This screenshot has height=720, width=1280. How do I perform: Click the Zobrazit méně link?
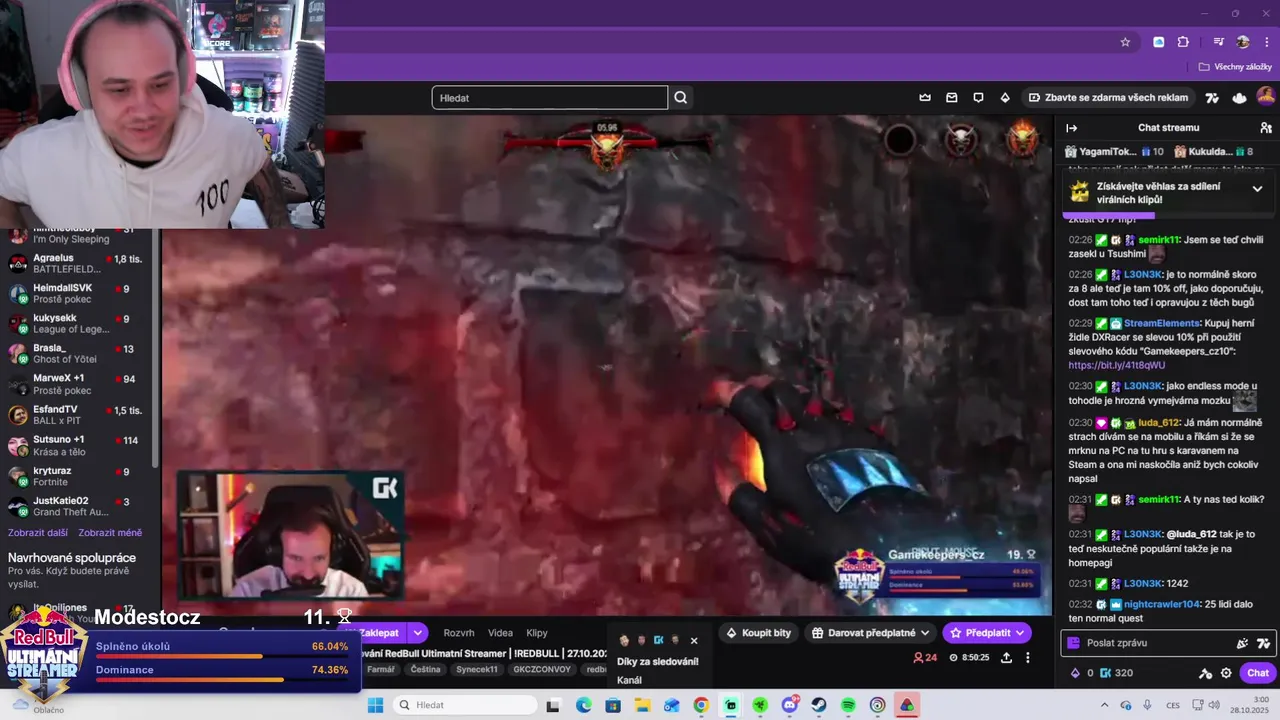pos(110,533)
